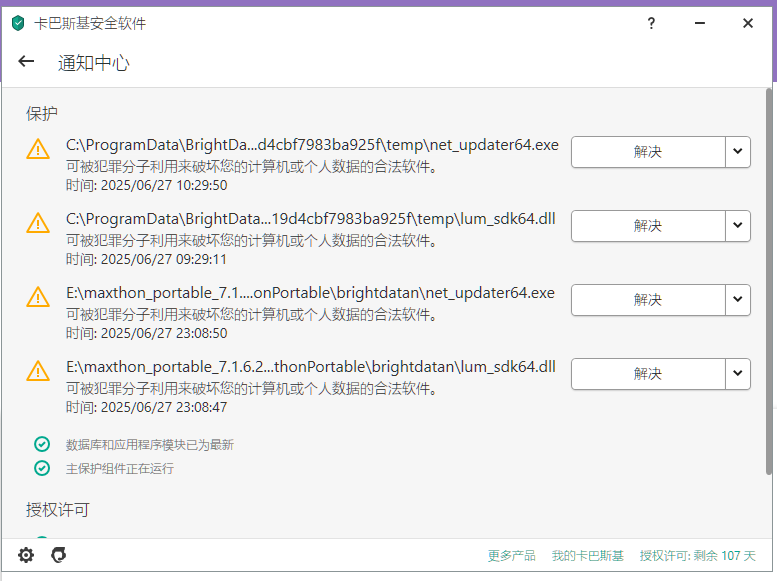The width and height of the screenshot is (777, 581).
Task: Click the 保护 section heading
Action: (42, 114)
